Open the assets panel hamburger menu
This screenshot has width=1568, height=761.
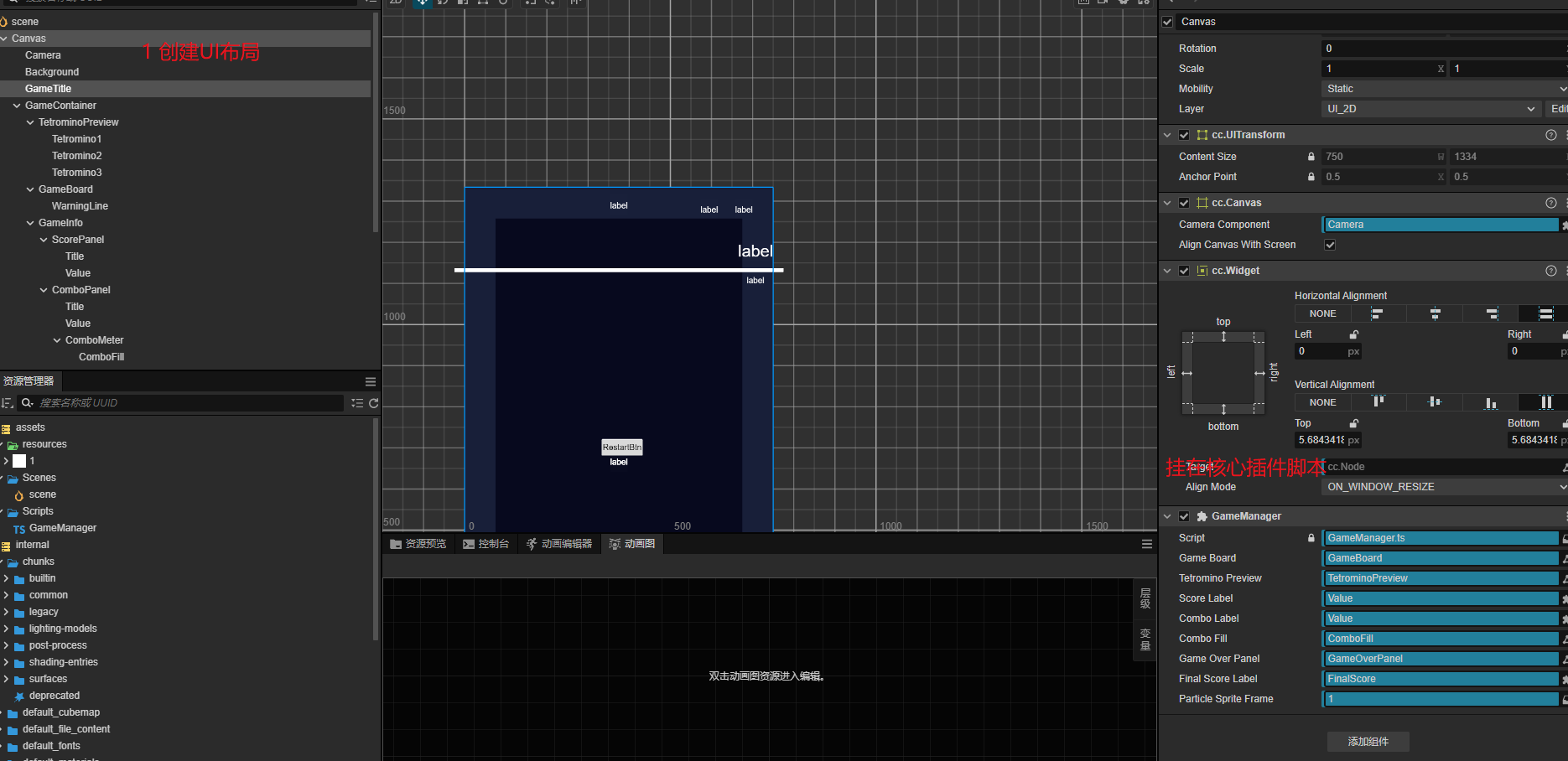pos(371,381)
